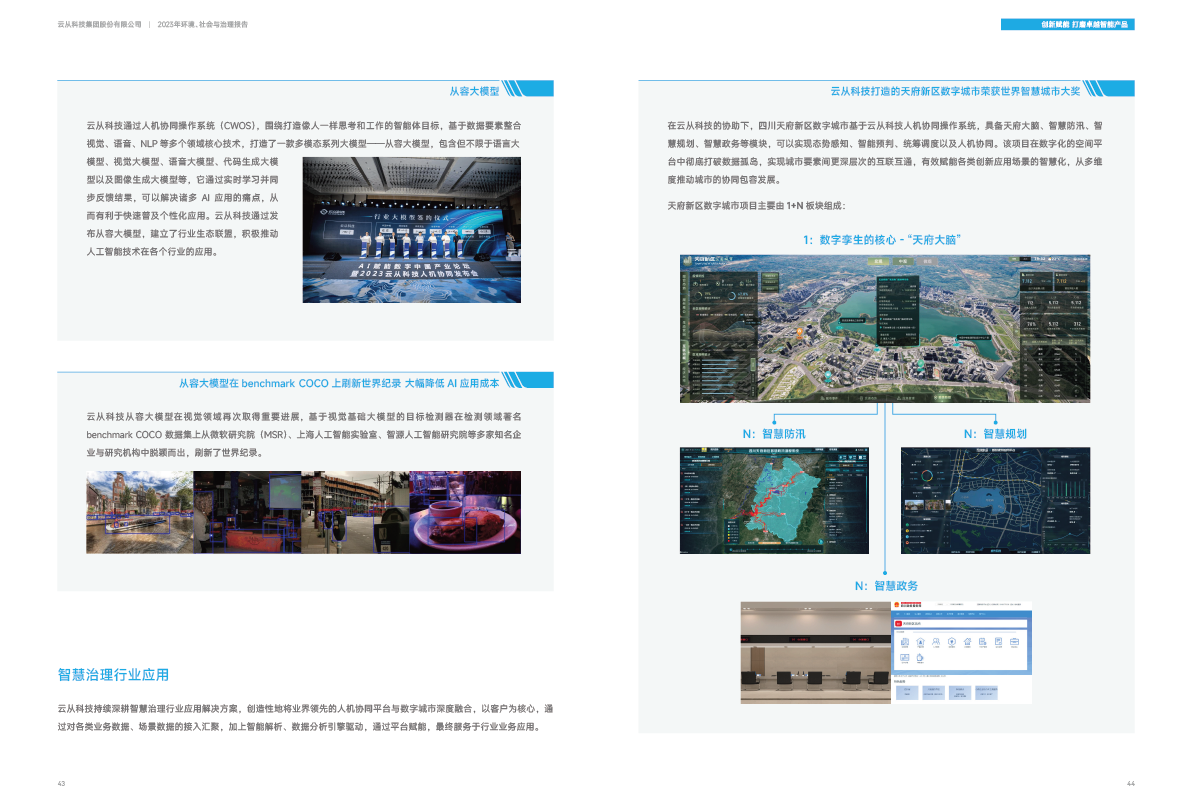This screenshot has height=809, width=1192.
Task: Open the food plate detection image
Action: [465, 512]
